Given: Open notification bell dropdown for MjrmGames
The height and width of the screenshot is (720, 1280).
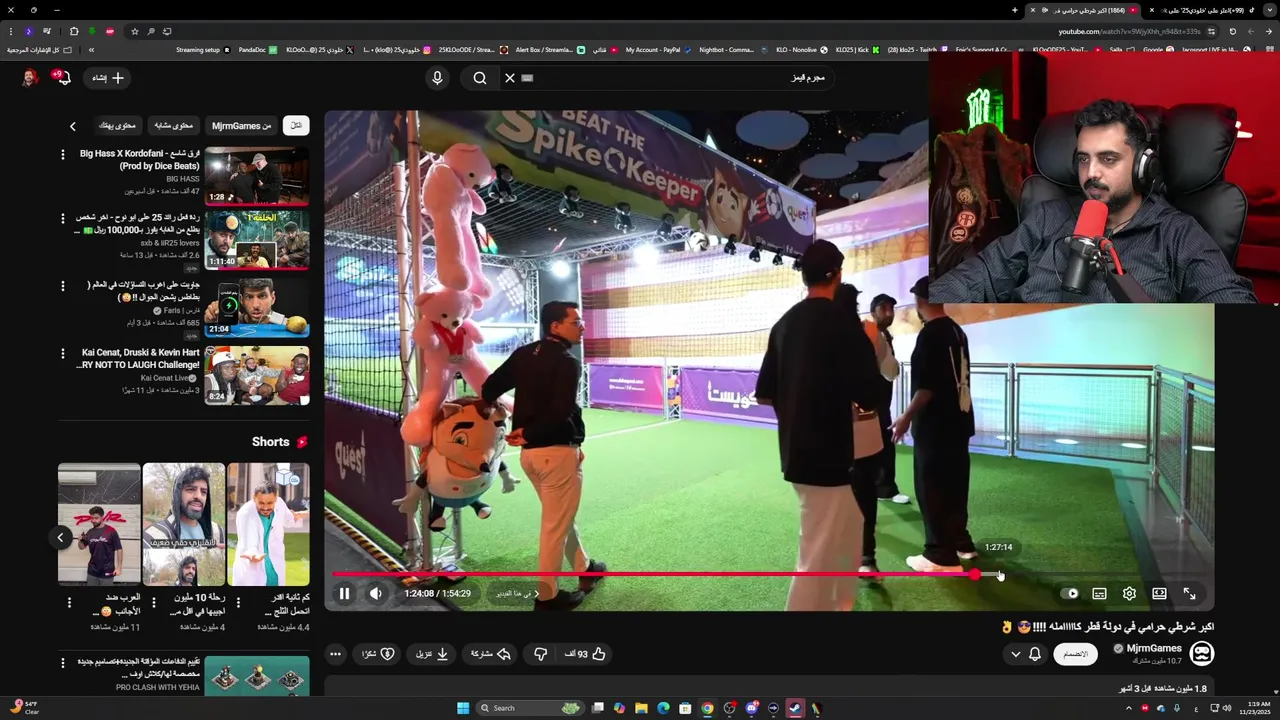Looking at the screenshot, I should point(1026,654).
